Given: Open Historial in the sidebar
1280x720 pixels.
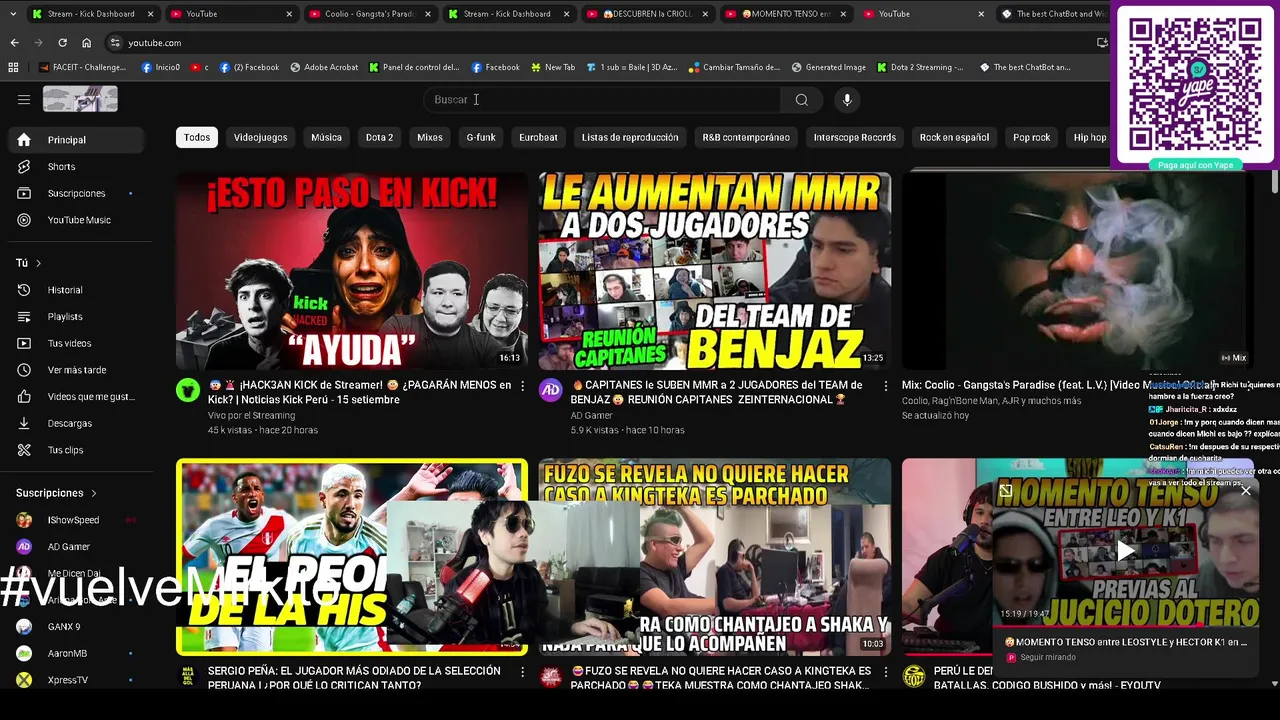Looking at the screenshot, I should click(66, 290).
